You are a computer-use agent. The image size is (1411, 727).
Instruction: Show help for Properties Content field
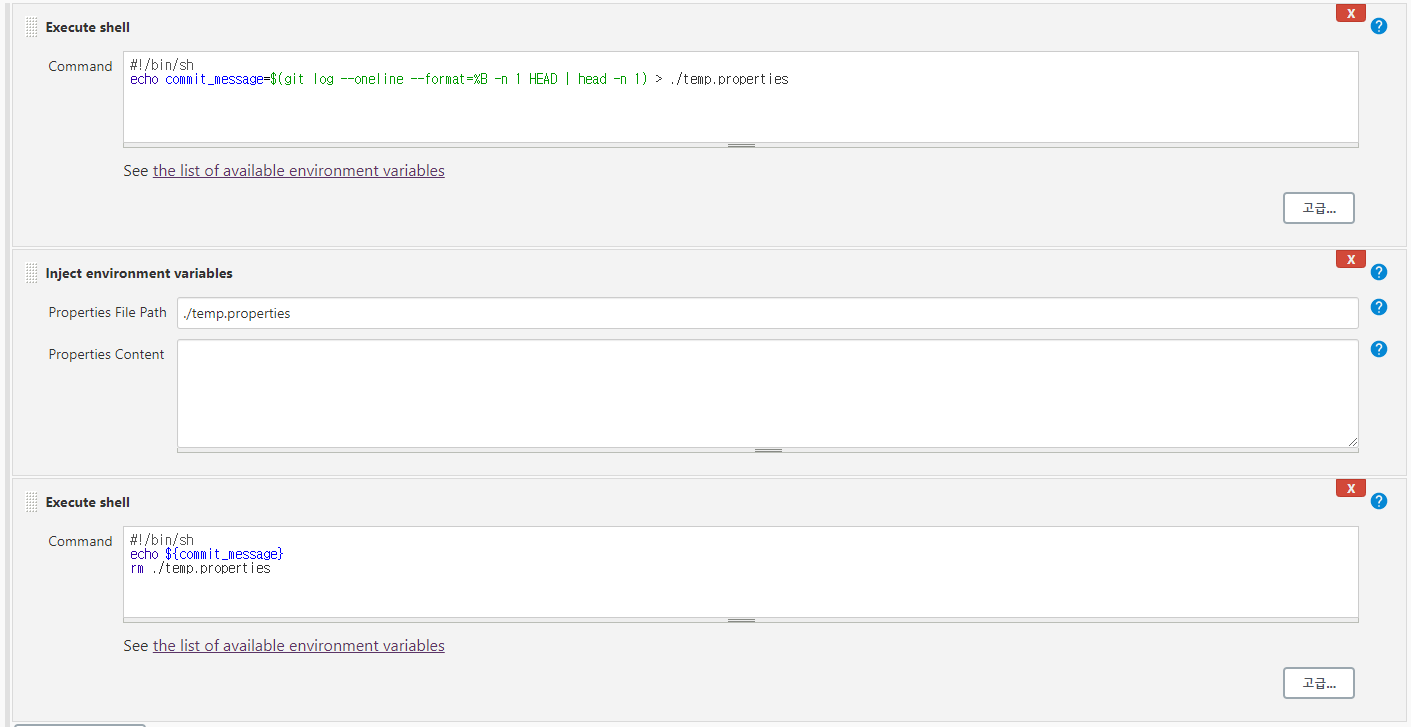tap(1379, 349)
